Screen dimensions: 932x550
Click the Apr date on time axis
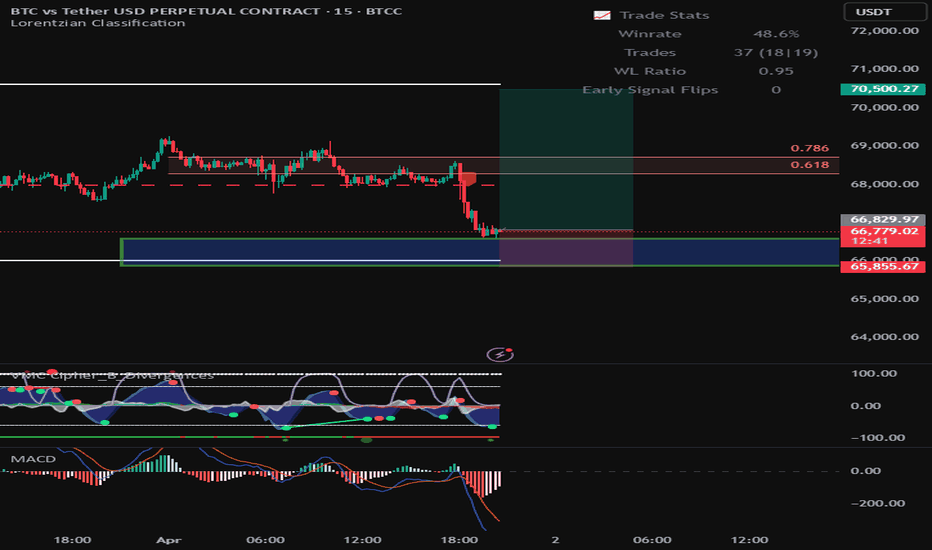coord(166,539)
